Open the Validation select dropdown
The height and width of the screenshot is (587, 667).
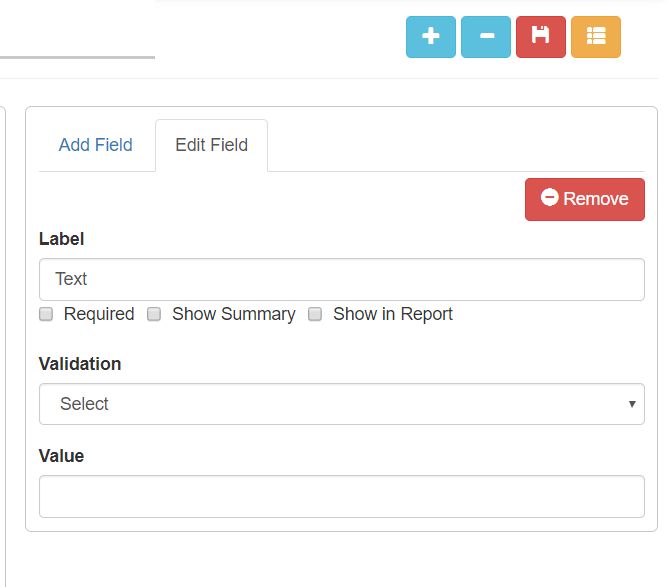(x=341, y=404)
